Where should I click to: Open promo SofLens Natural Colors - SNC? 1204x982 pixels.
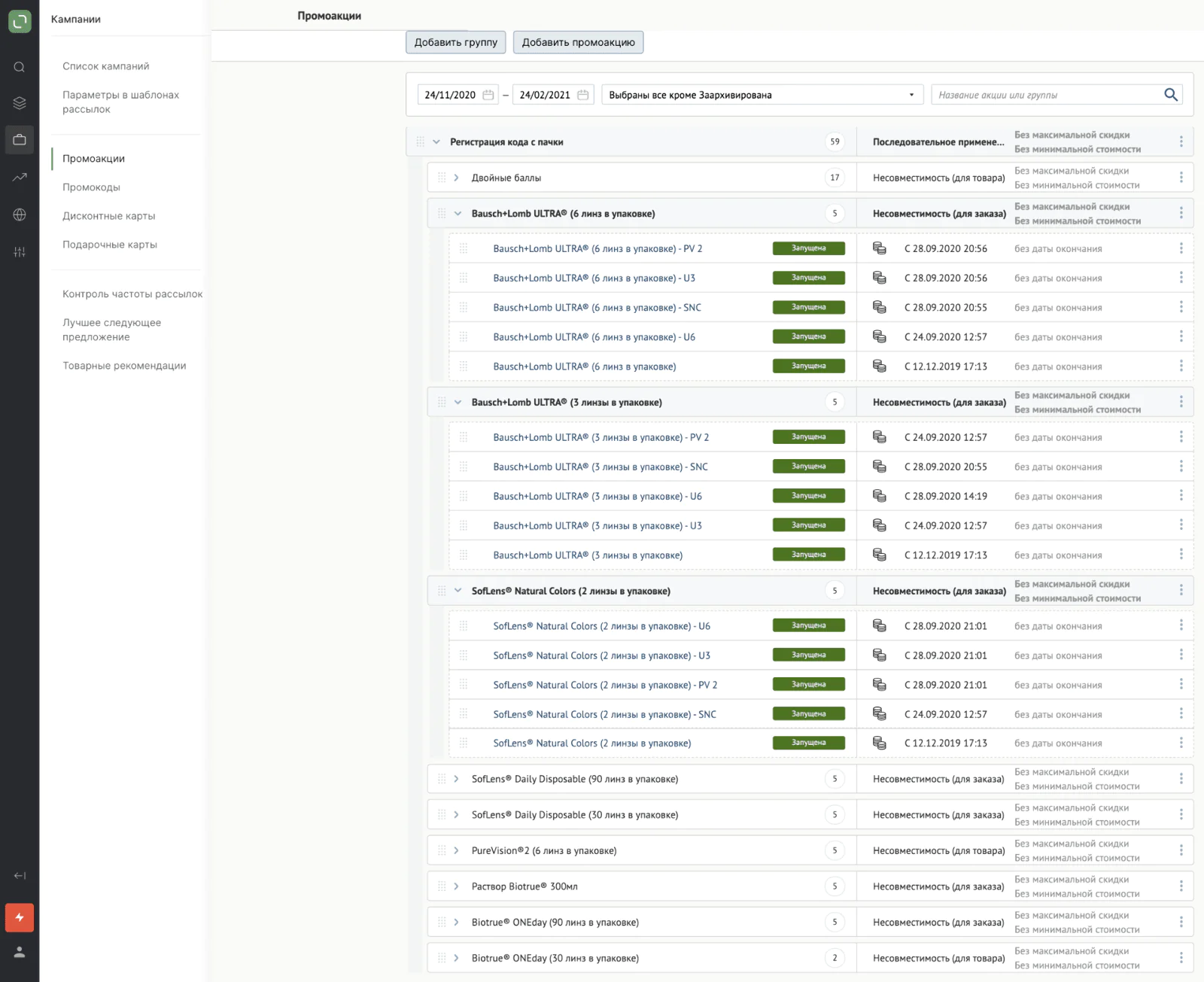pyautogui.click(x=604, y=714)
